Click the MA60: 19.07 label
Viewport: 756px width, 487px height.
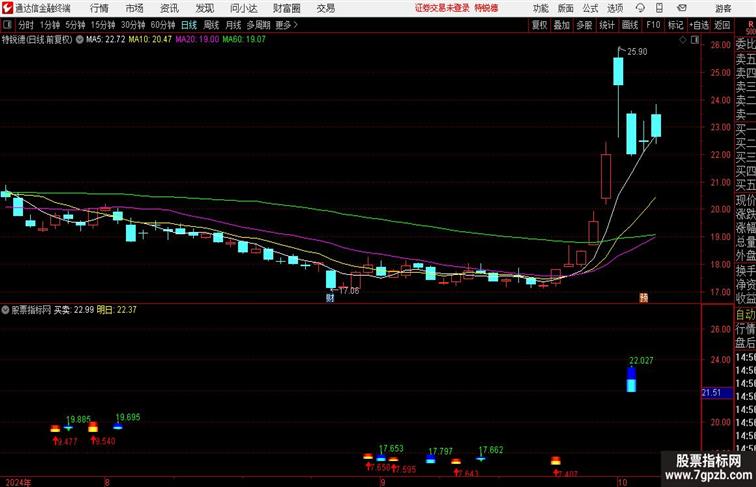point(244,40)
